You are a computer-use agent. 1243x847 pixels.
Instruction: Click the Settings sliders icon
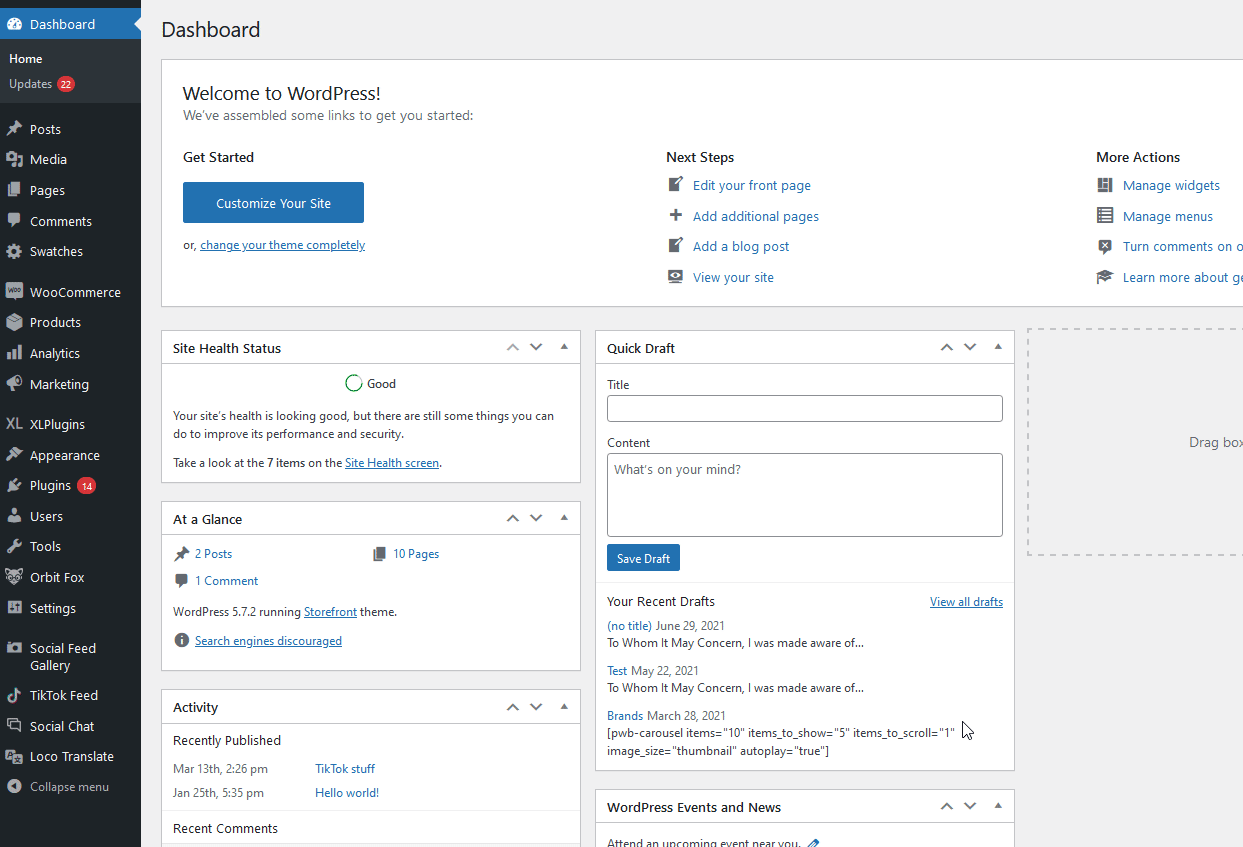14,608
